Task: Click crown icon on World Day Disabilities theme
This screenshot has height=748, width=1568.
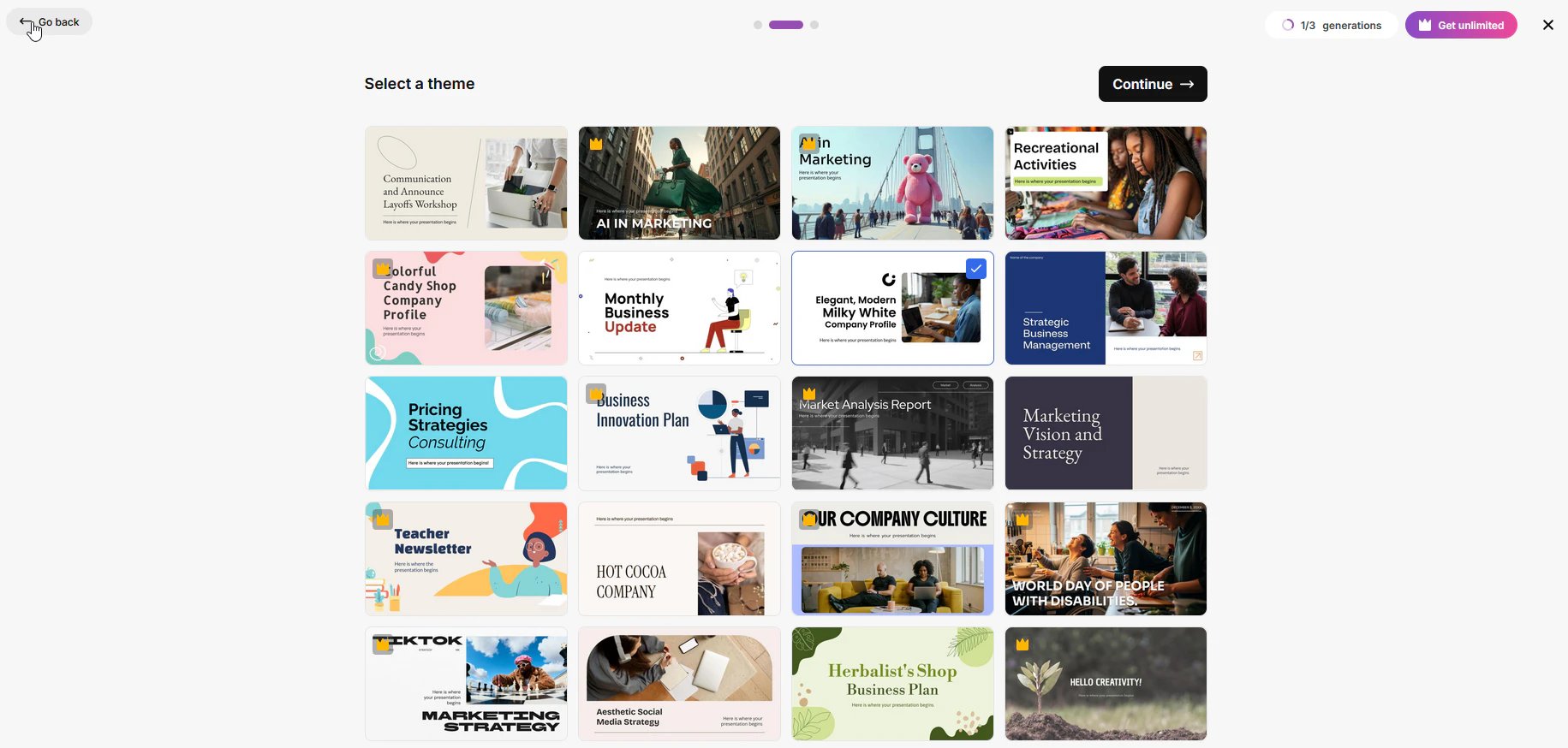Action: pyautogui.click(x=1022, y=519)
